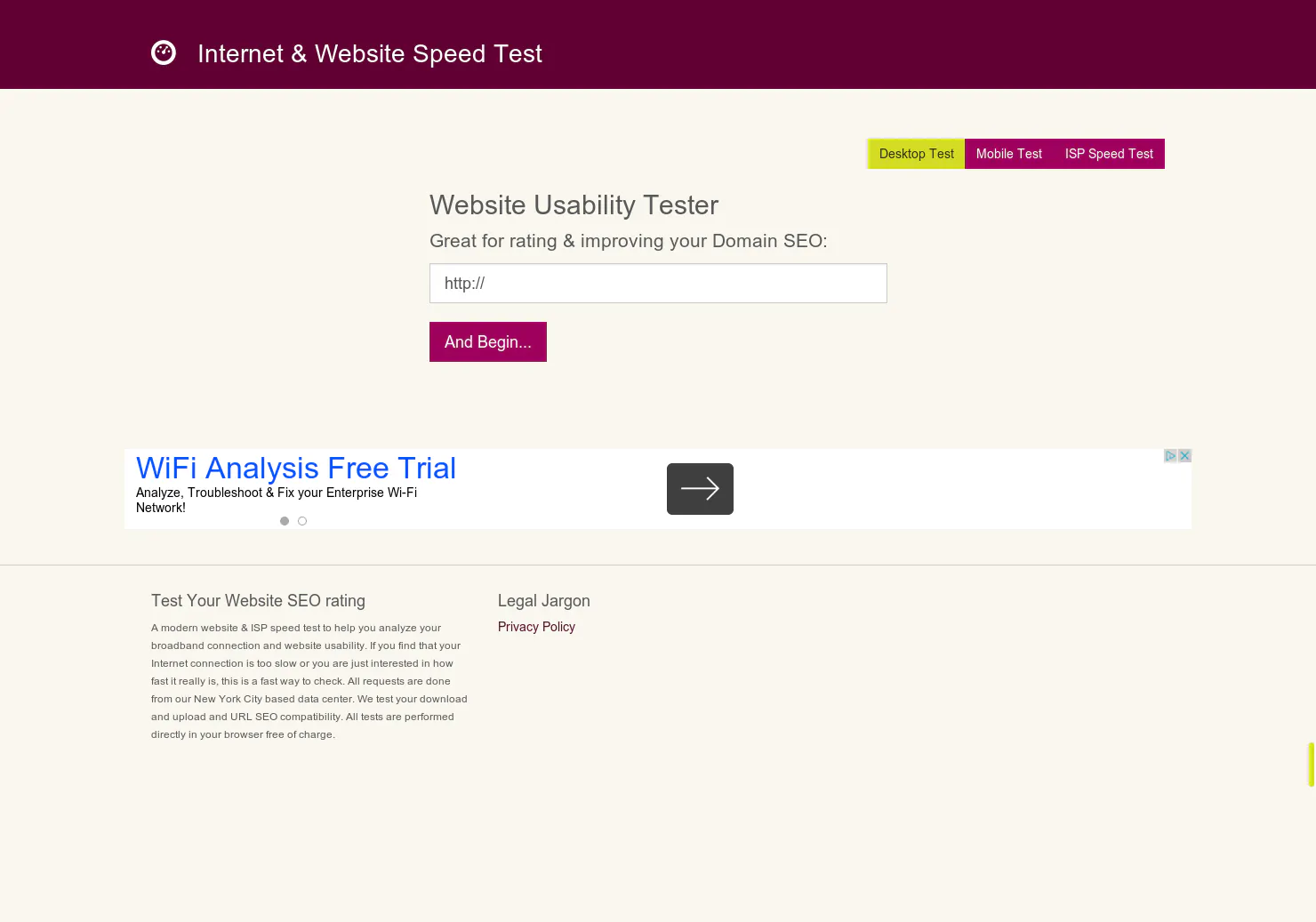
Task: Open the Privacy Policy link
Action: 536,627
